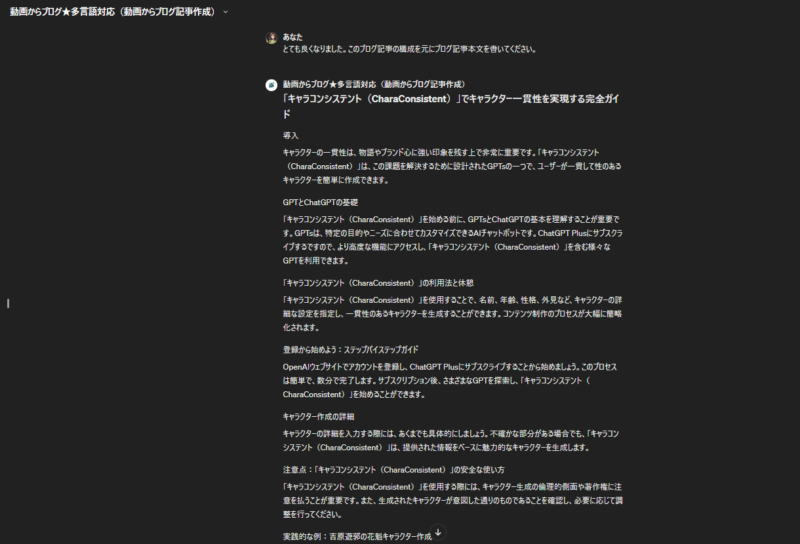Click the 導入 section heading
The image size is (800, 544).
click(290, 135)
